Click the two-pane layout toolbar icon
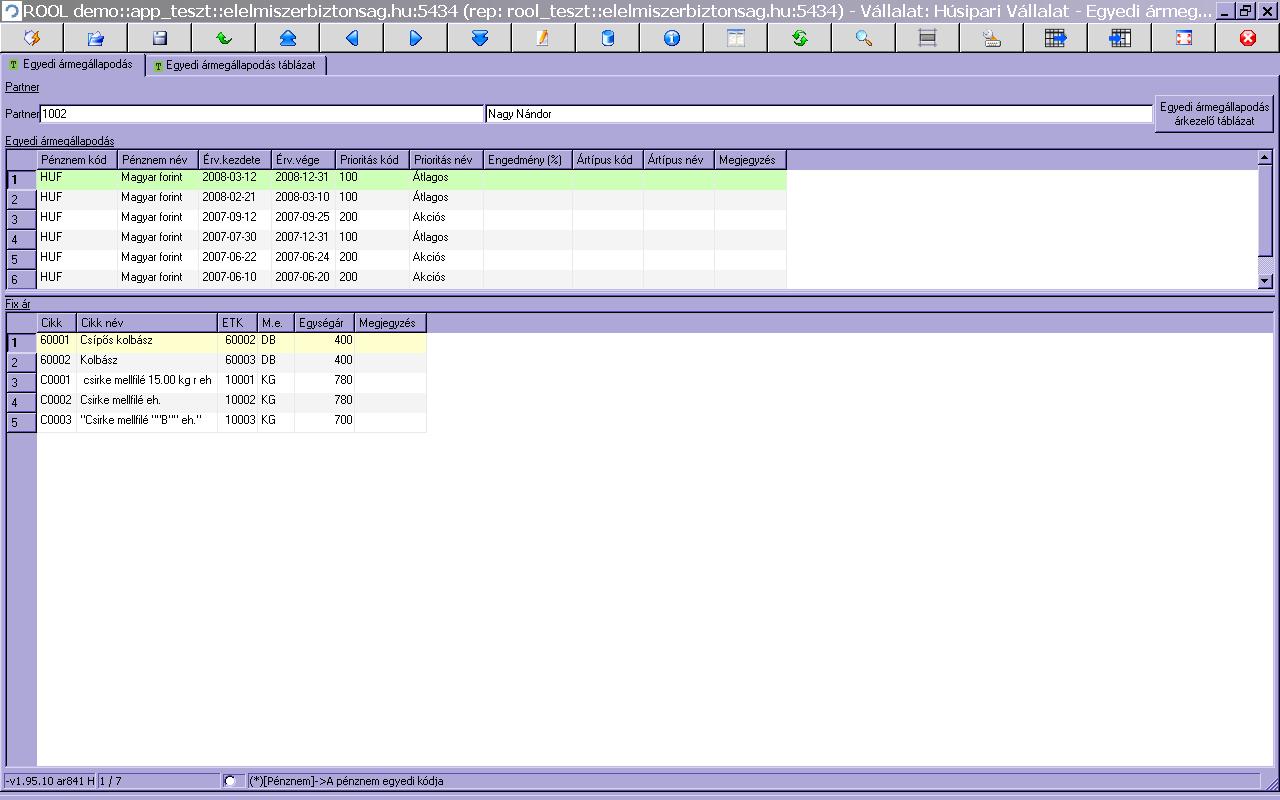This screenshot has height=800, width=1280. [x=736, y=38]
